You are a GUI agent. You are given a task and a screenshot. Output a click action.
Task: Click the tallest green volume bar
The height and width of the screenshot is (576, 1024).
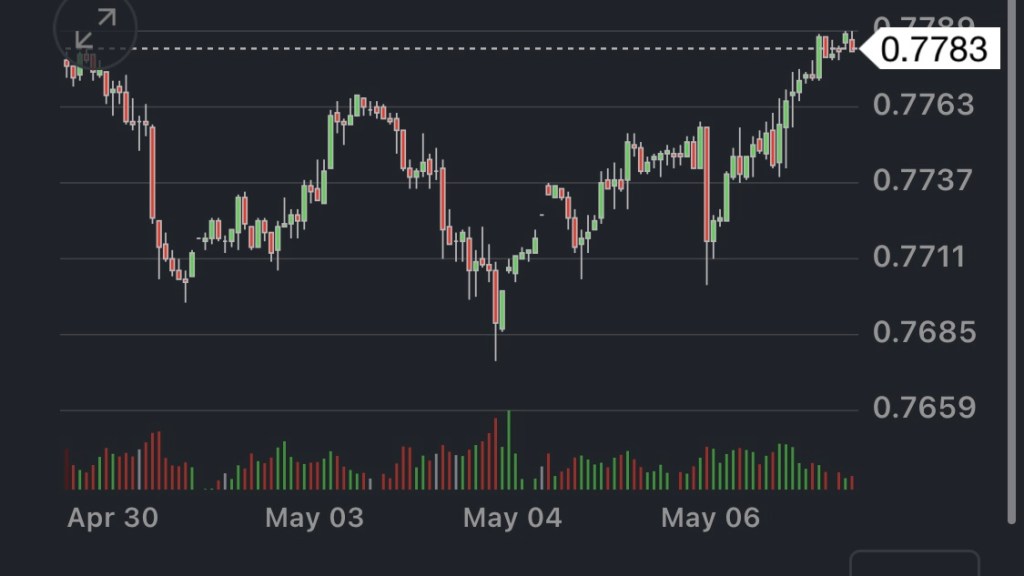(508, 450)
